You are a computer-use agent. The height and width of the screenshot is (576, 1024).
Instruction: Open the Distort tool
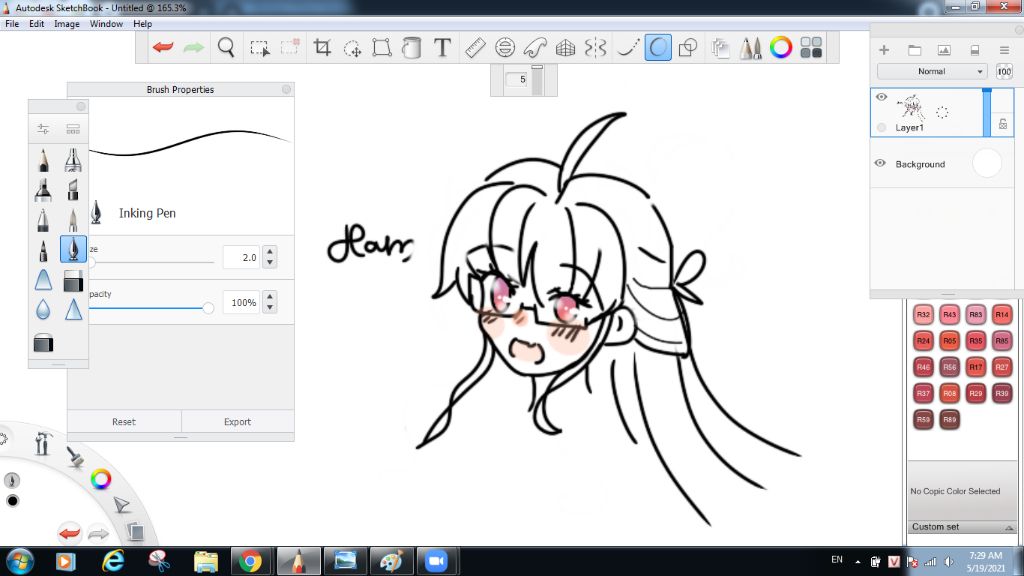[x=381, y=48]
